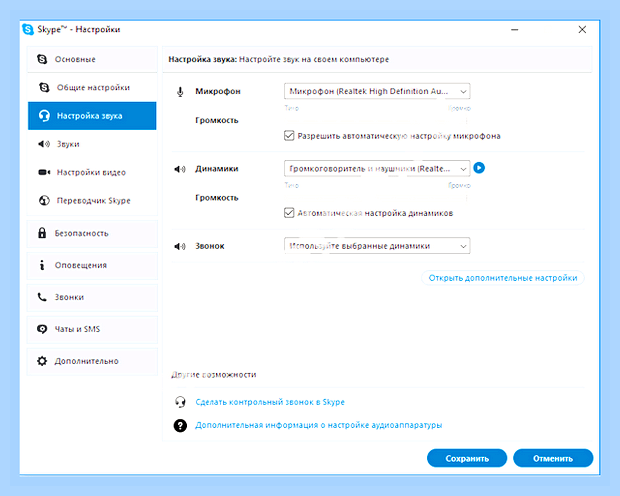Save settings with Сохранить button
Viewport: 620px width, 496px height.
467,458
